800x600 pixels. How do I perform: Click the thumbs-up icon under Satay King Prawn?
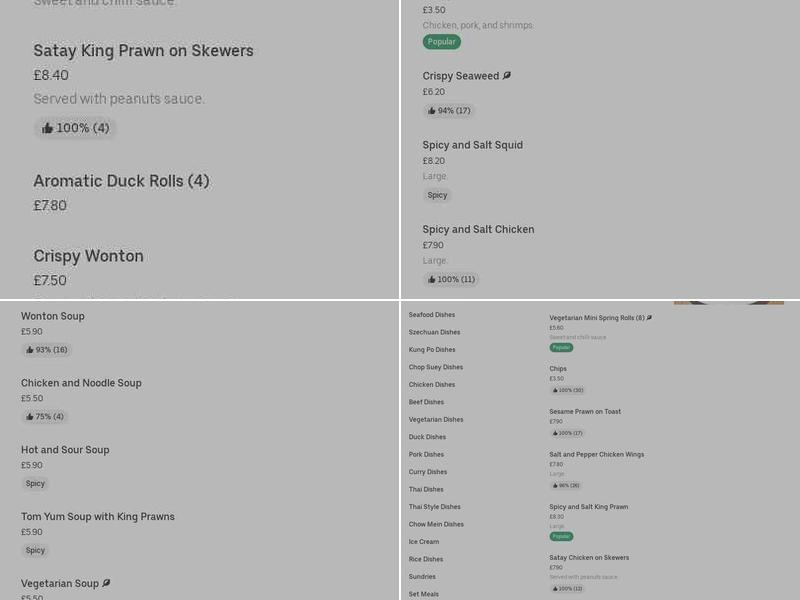coord(48,128)
